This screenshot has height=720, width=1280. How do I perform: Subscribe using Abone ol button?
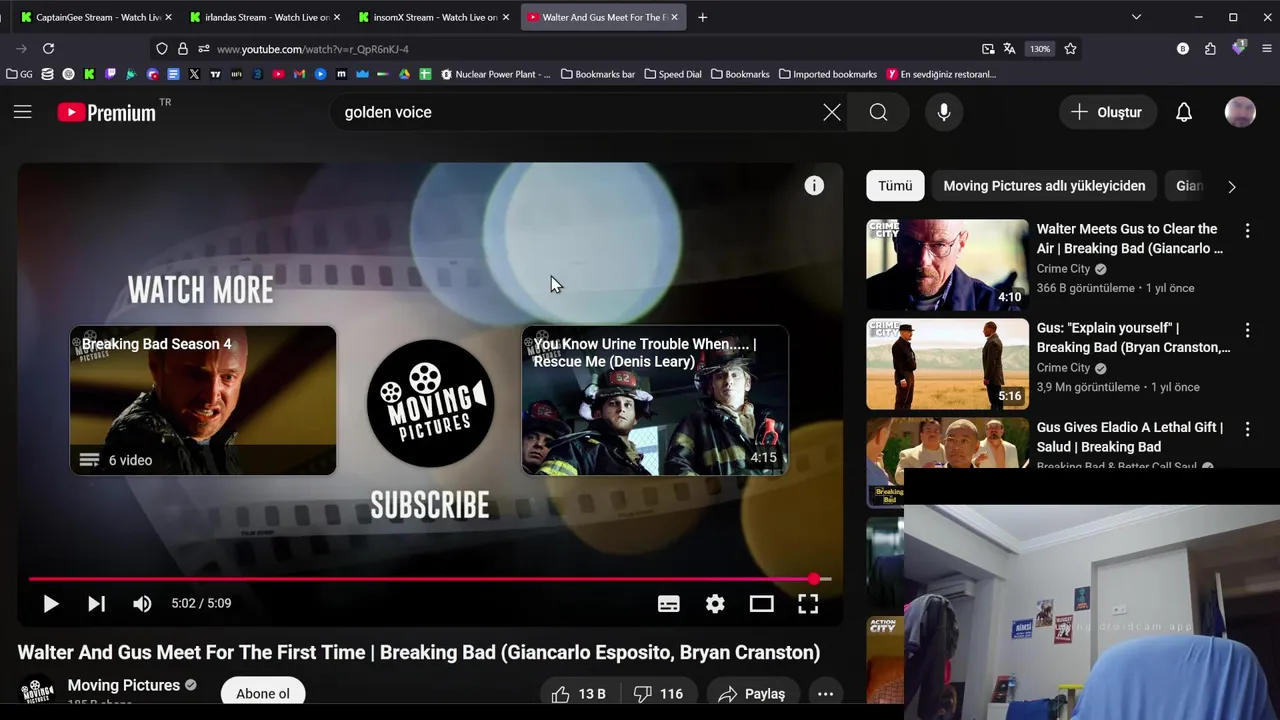click(263, 693)
